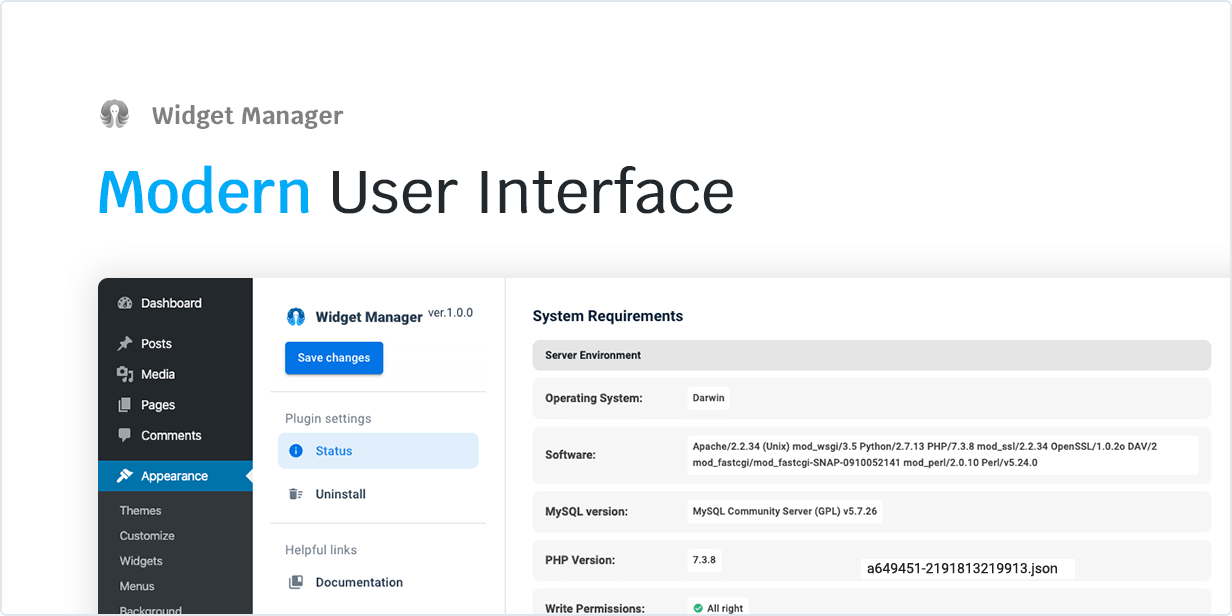Select the Status entry under Plugin settings
The height and width of the screenshot is (616, 1232).
(x=333, y=451)
